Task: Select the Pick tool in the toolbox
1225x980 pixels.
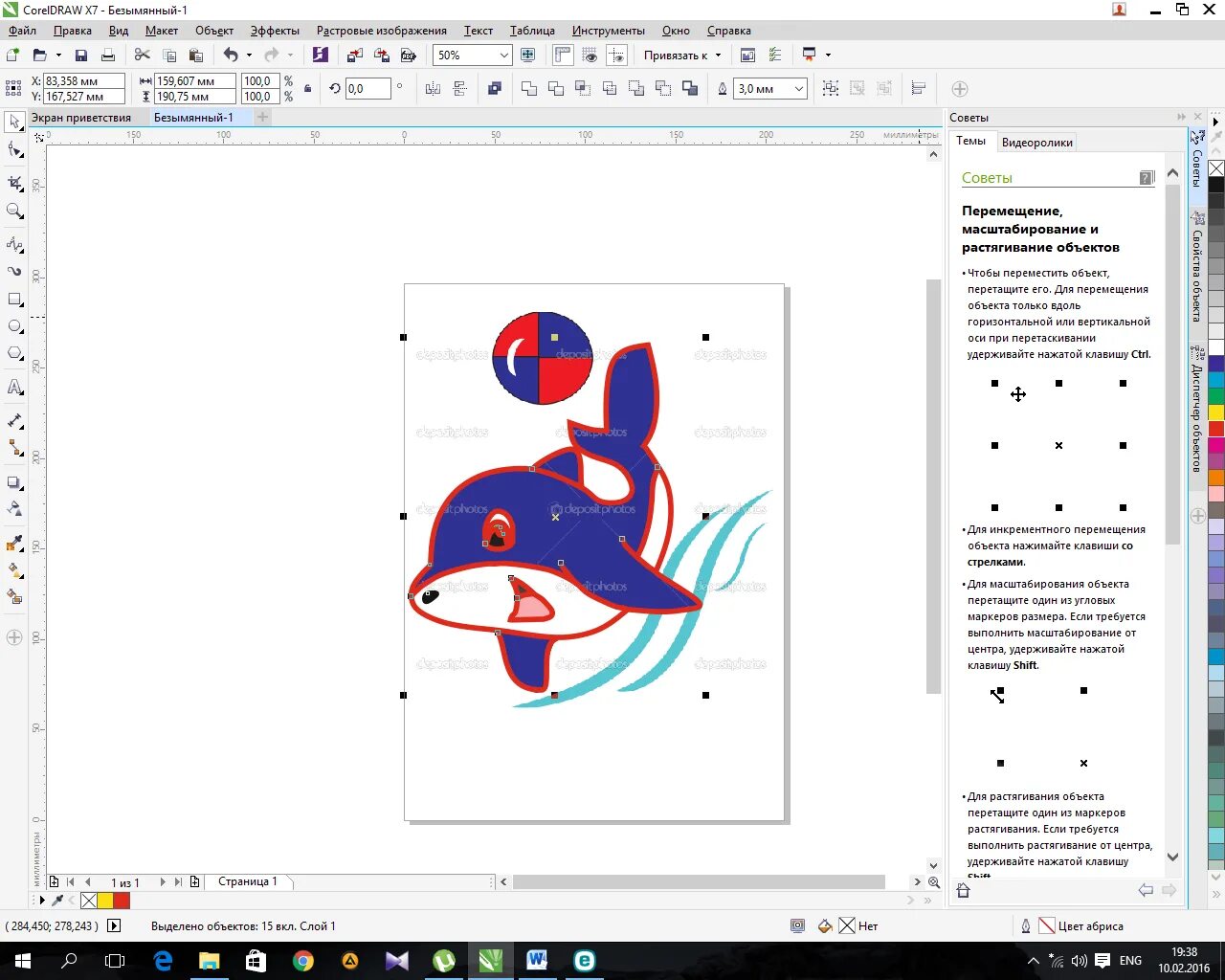Action: (x=14, y=122)
